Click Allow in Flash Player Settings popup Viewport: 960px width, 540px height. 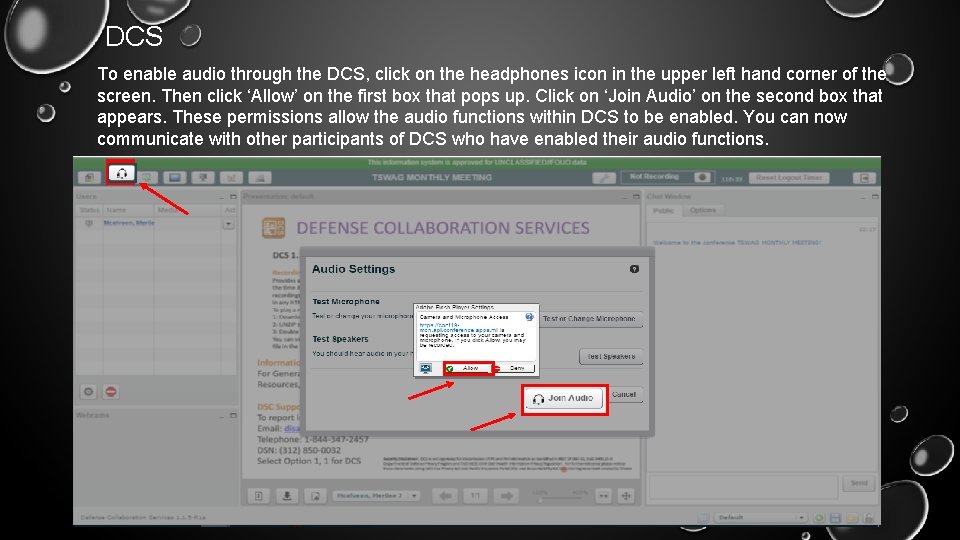pyautogui.click(x=468, y=368)
